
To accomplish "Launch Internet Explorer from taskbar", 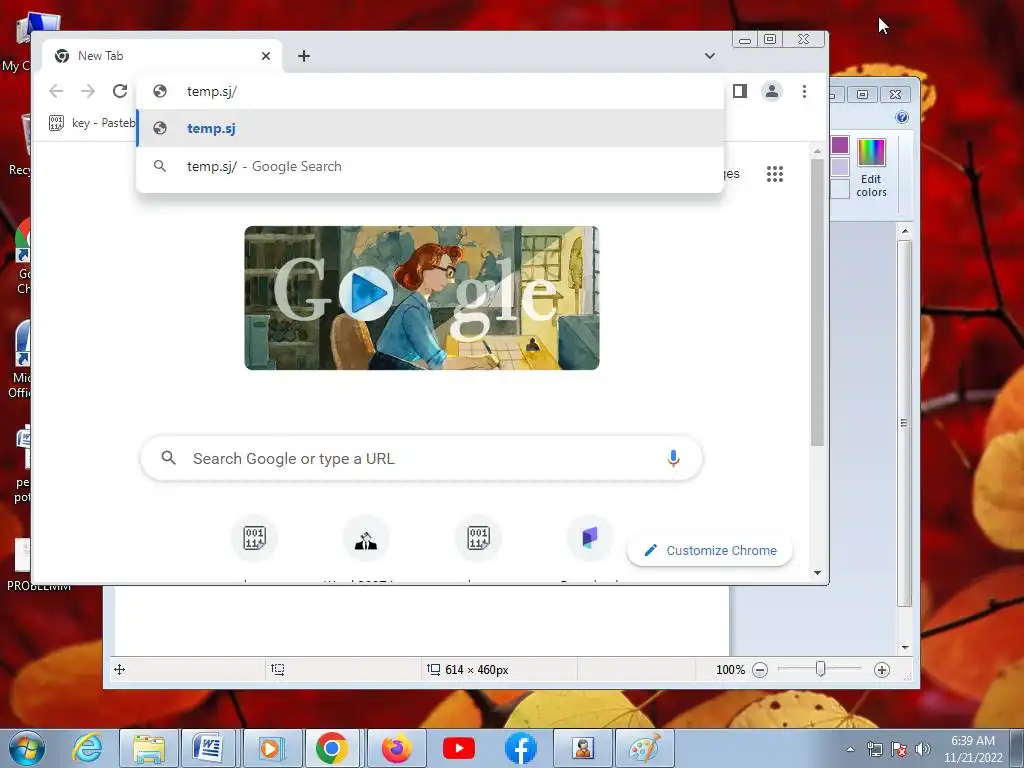I will pyautogui.click(x=87, y=748).
